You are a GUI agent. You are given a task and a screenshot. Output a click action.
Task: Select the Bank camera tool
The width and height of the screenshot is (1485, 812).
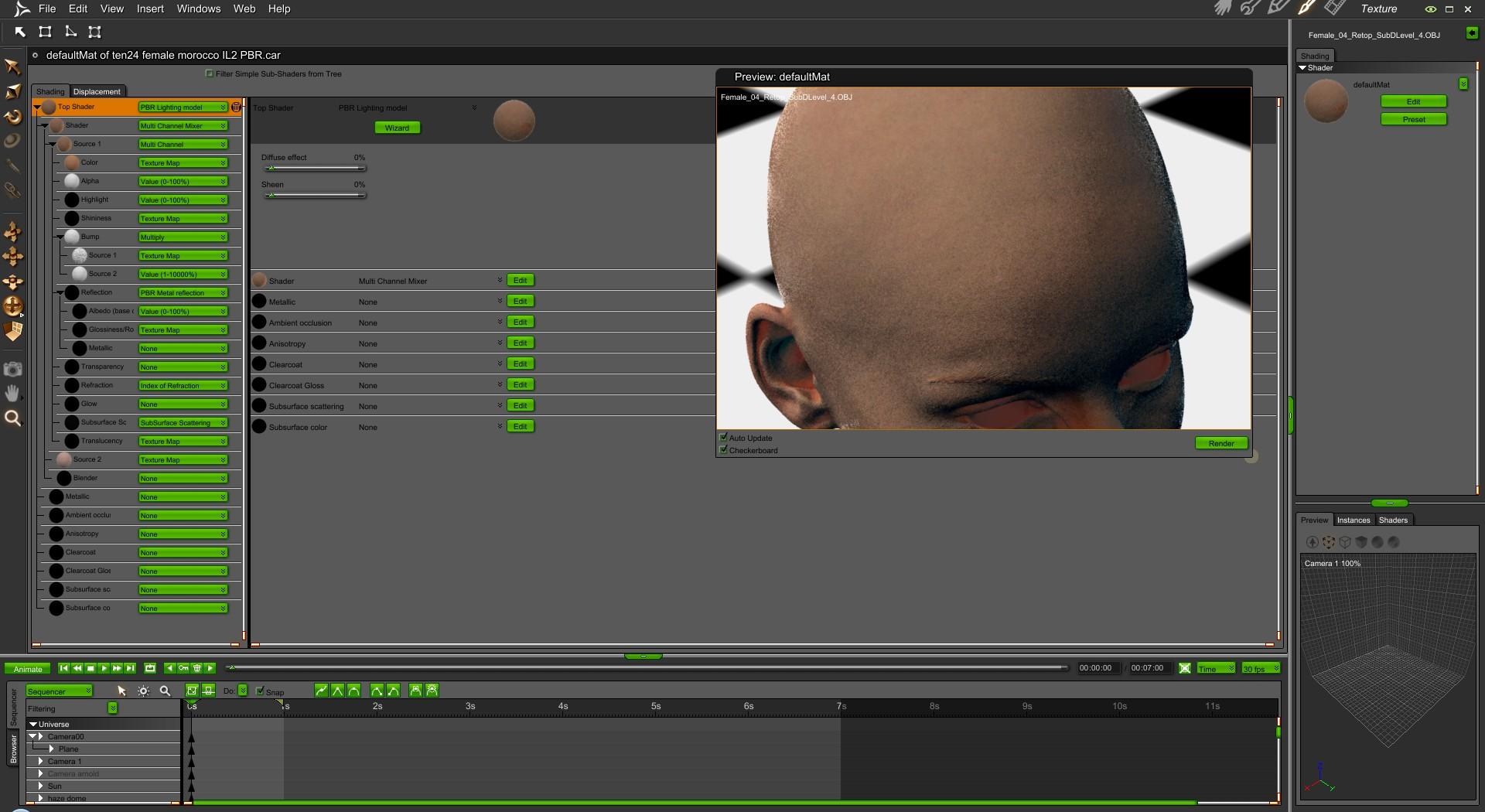(x=12, y=281)
